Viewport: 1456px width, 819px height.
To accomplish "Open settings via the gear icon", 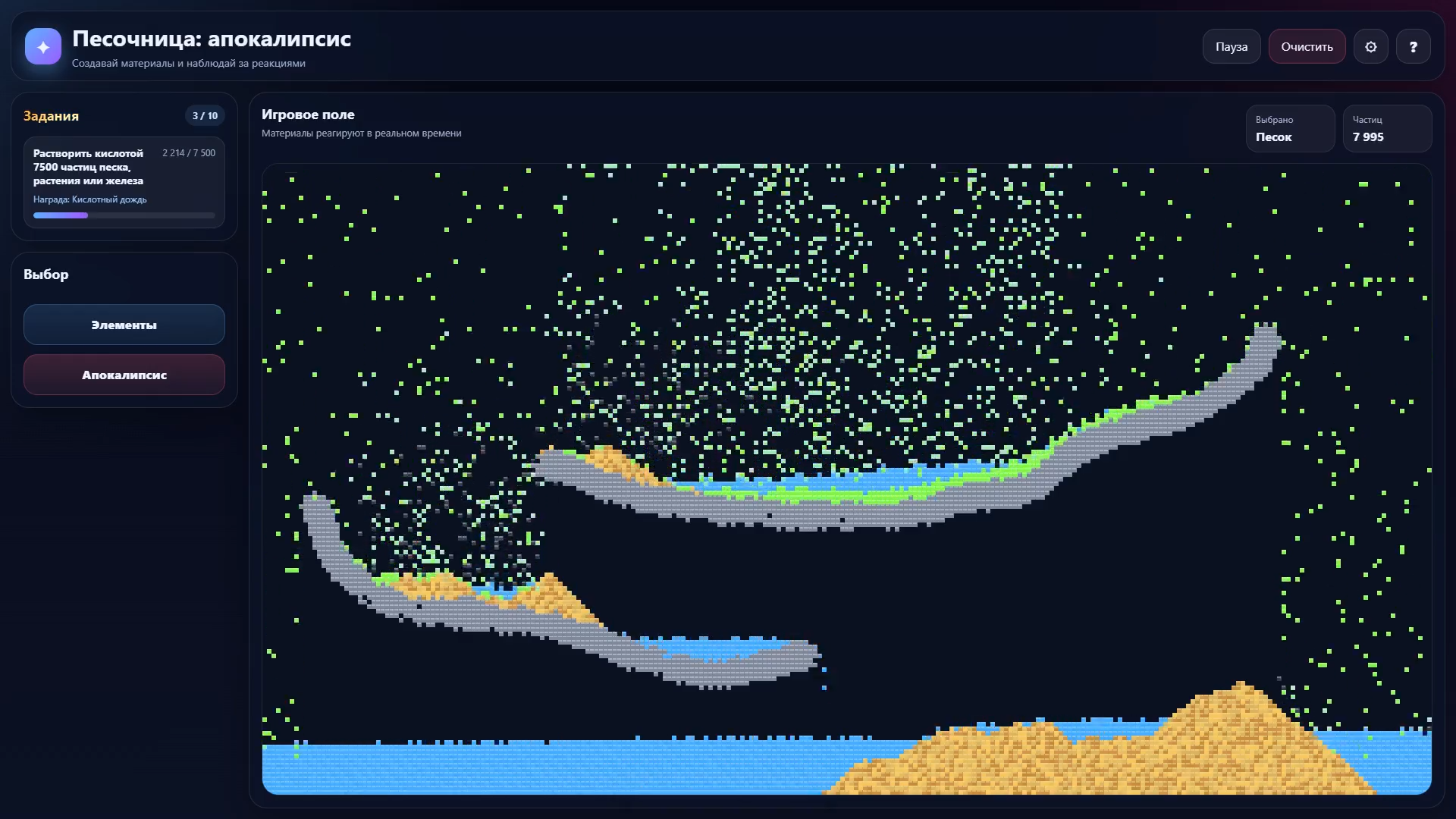I will click(1370, 47).
